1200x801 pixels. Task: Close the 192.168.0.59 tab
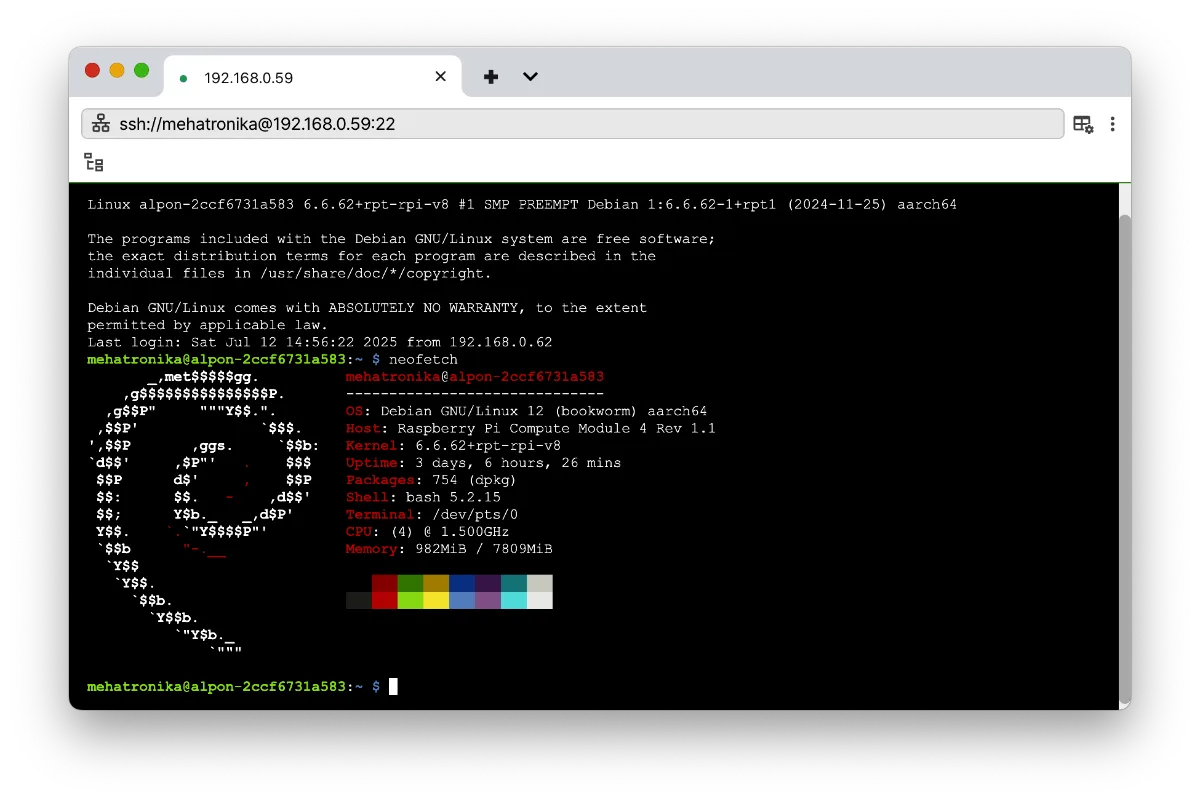click(440, 76)
